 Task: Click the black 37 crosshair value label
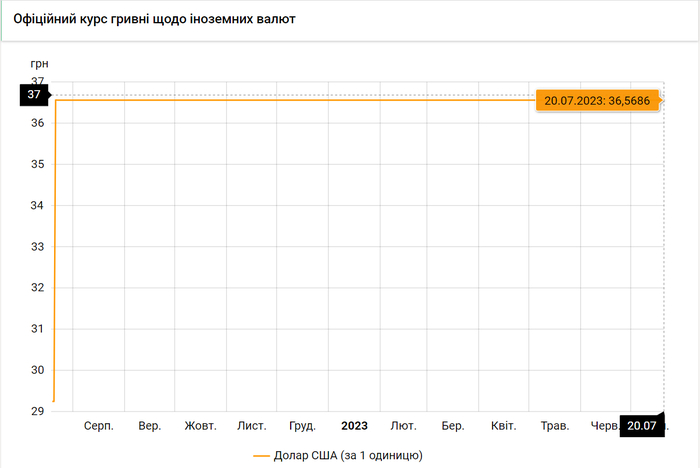click(35, 95)
